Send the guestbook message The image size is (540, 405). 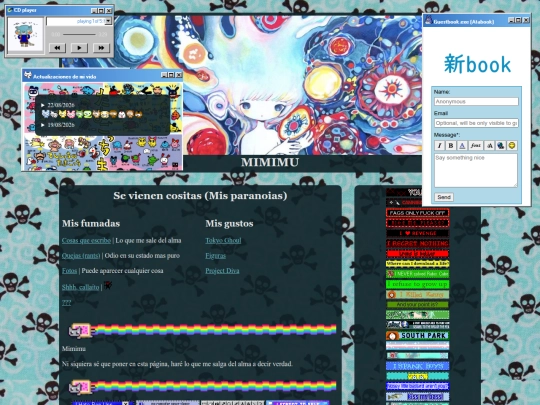pyautogui.click(x=444, y=197)
